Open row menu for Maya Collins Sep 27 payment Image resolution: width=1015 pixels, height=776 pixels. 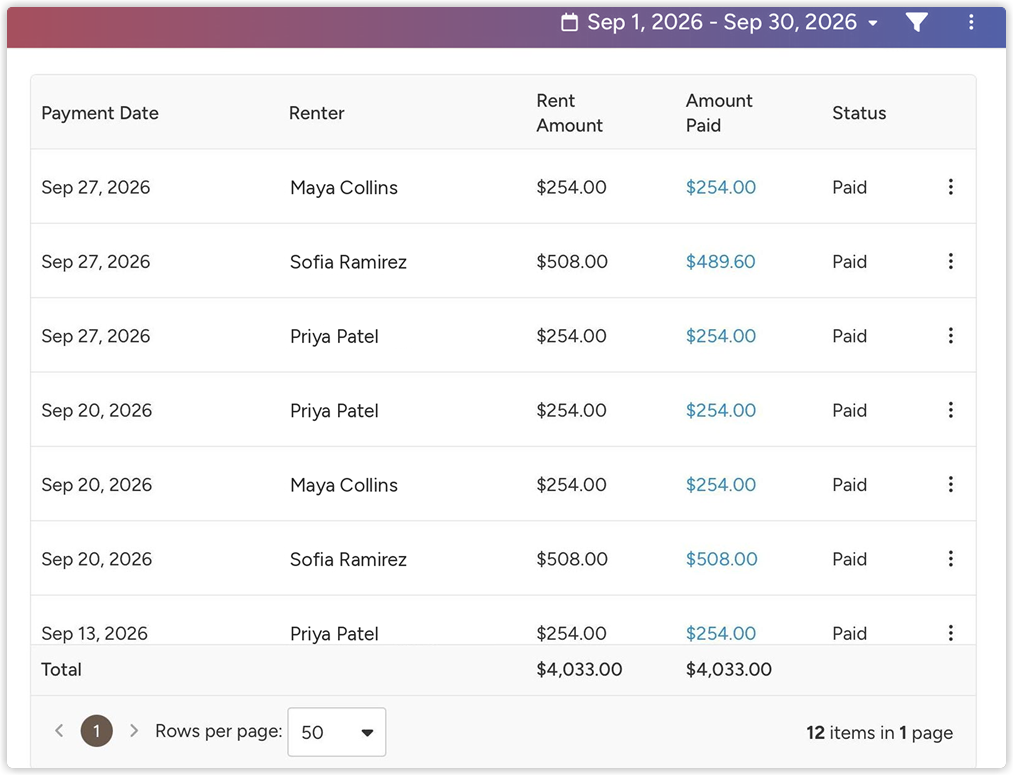coord(950,187)
